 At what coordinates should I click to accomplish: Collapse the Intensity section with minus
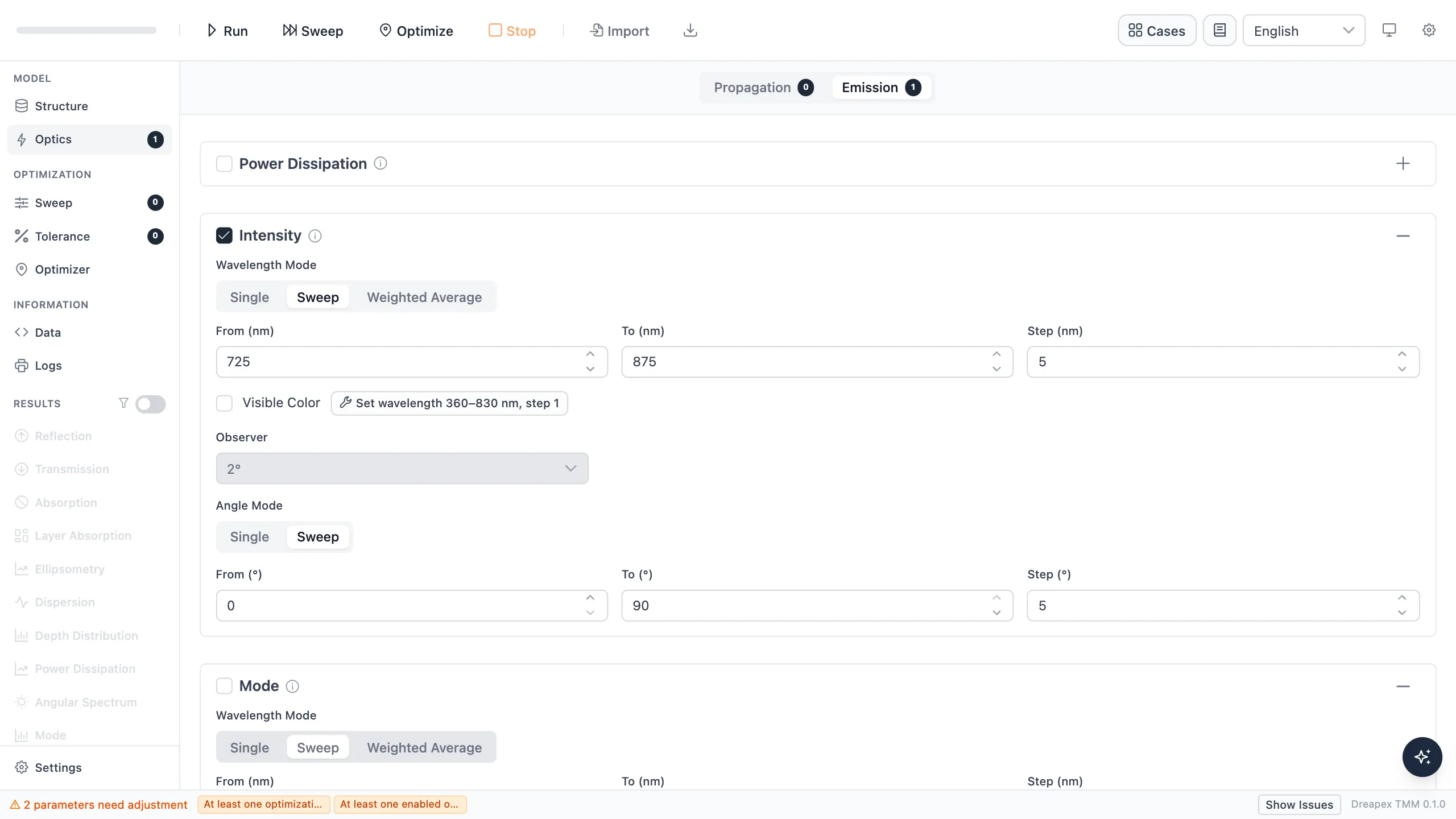click(1403, 235)
